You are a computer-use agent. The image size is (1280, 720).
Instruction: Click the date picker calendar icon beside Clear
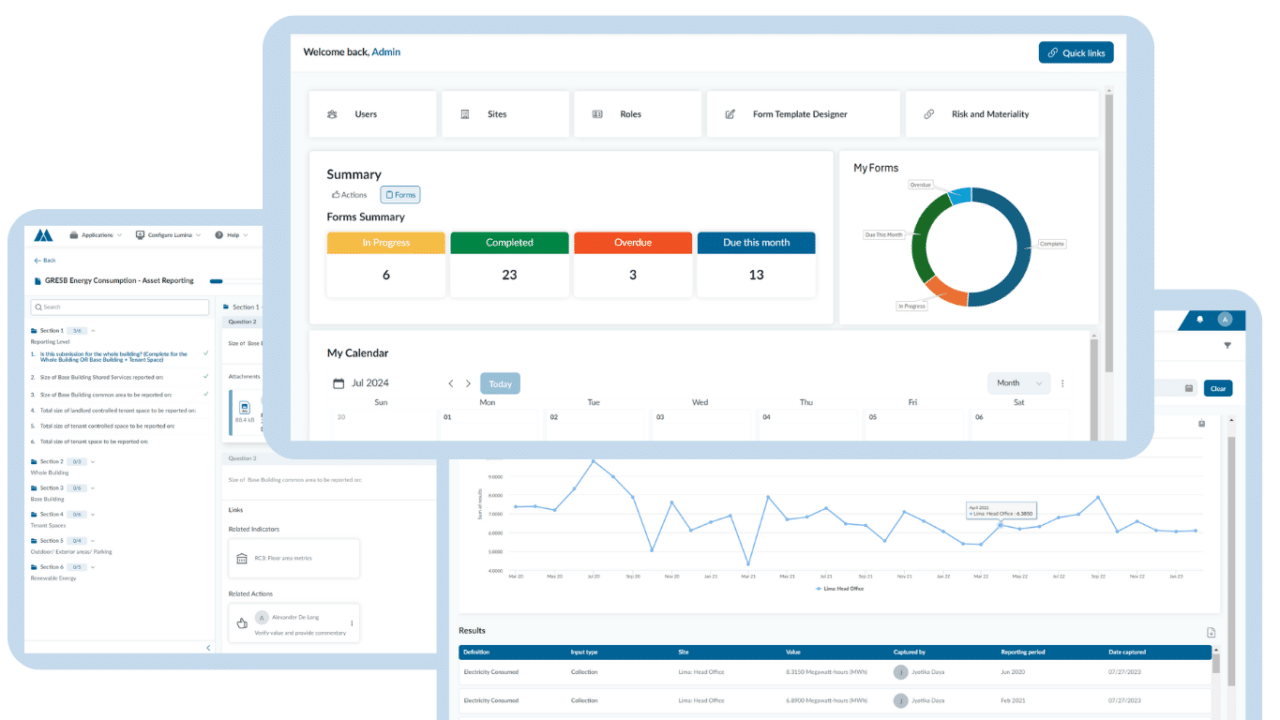[1189, 388]
